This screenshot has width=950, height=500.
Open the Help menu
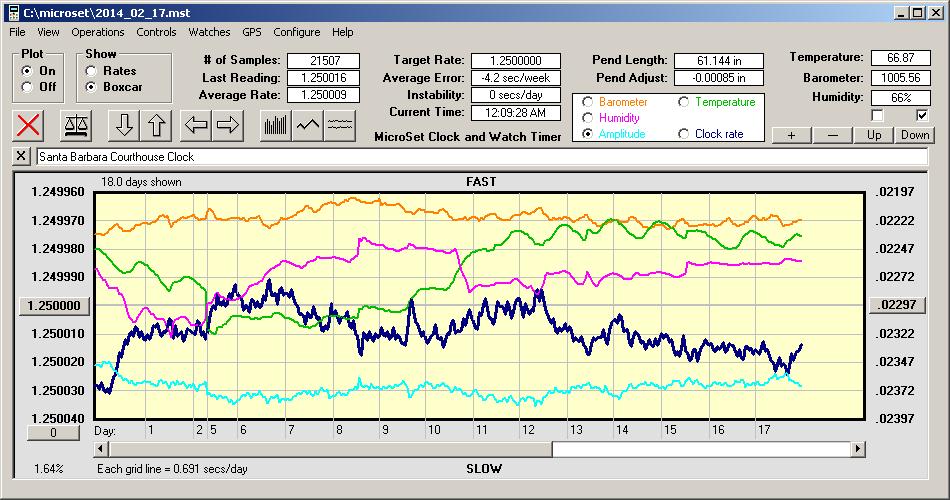click(x=342, y=32)
